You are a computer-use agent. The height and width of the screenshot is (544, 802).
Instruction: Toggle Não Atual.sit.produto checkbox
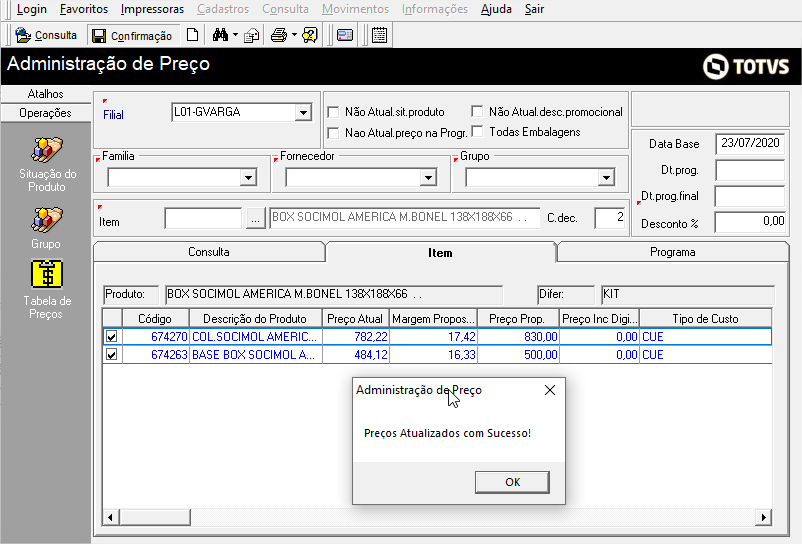333,112
